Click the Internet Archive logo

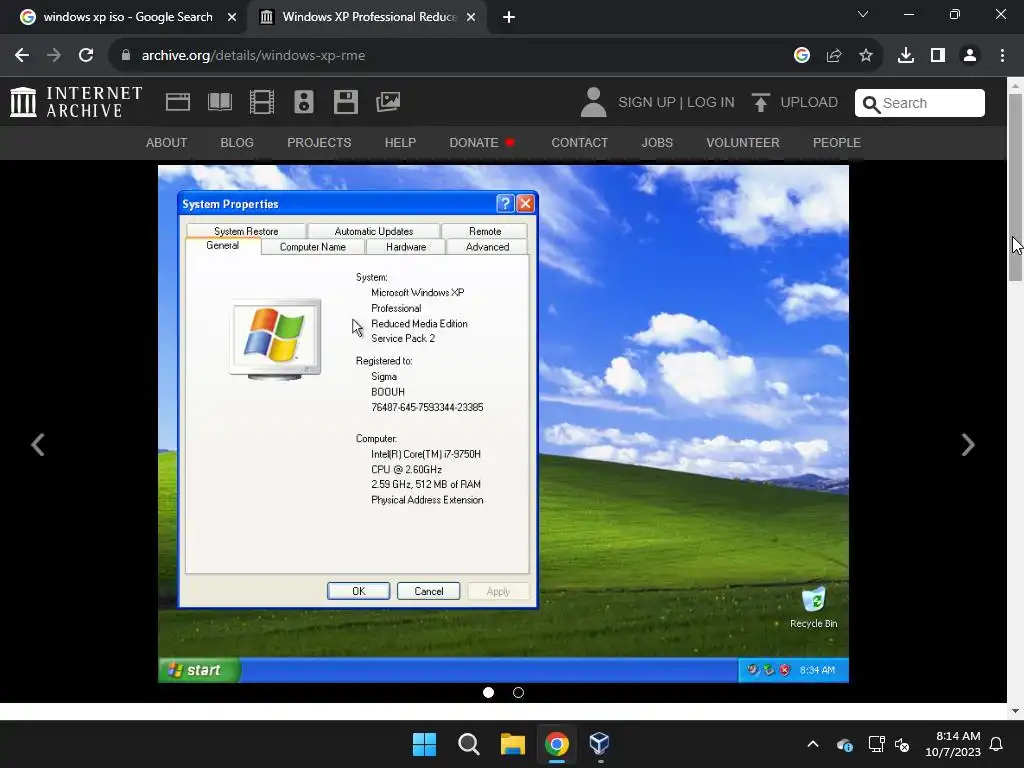76,102
